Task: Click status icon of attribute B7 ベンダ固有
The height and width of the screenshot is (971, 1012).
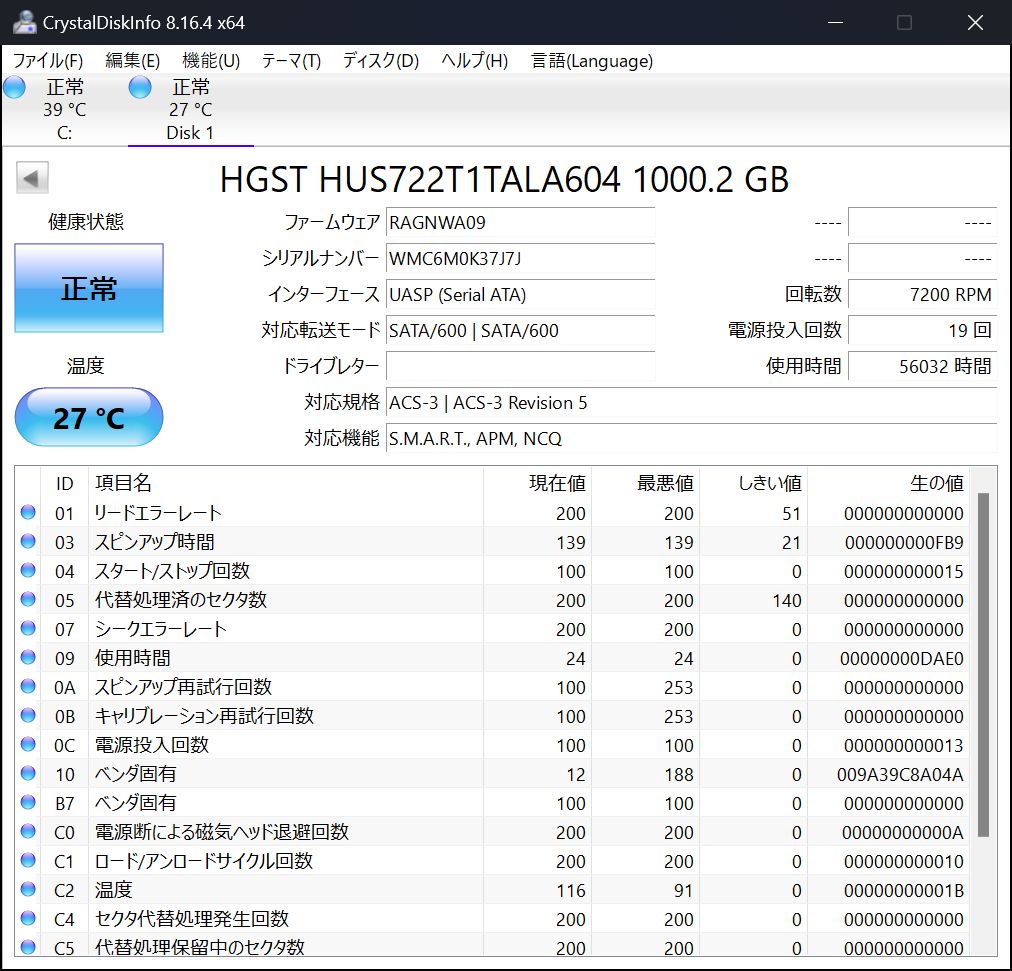Action: click(x=28, y=803)
